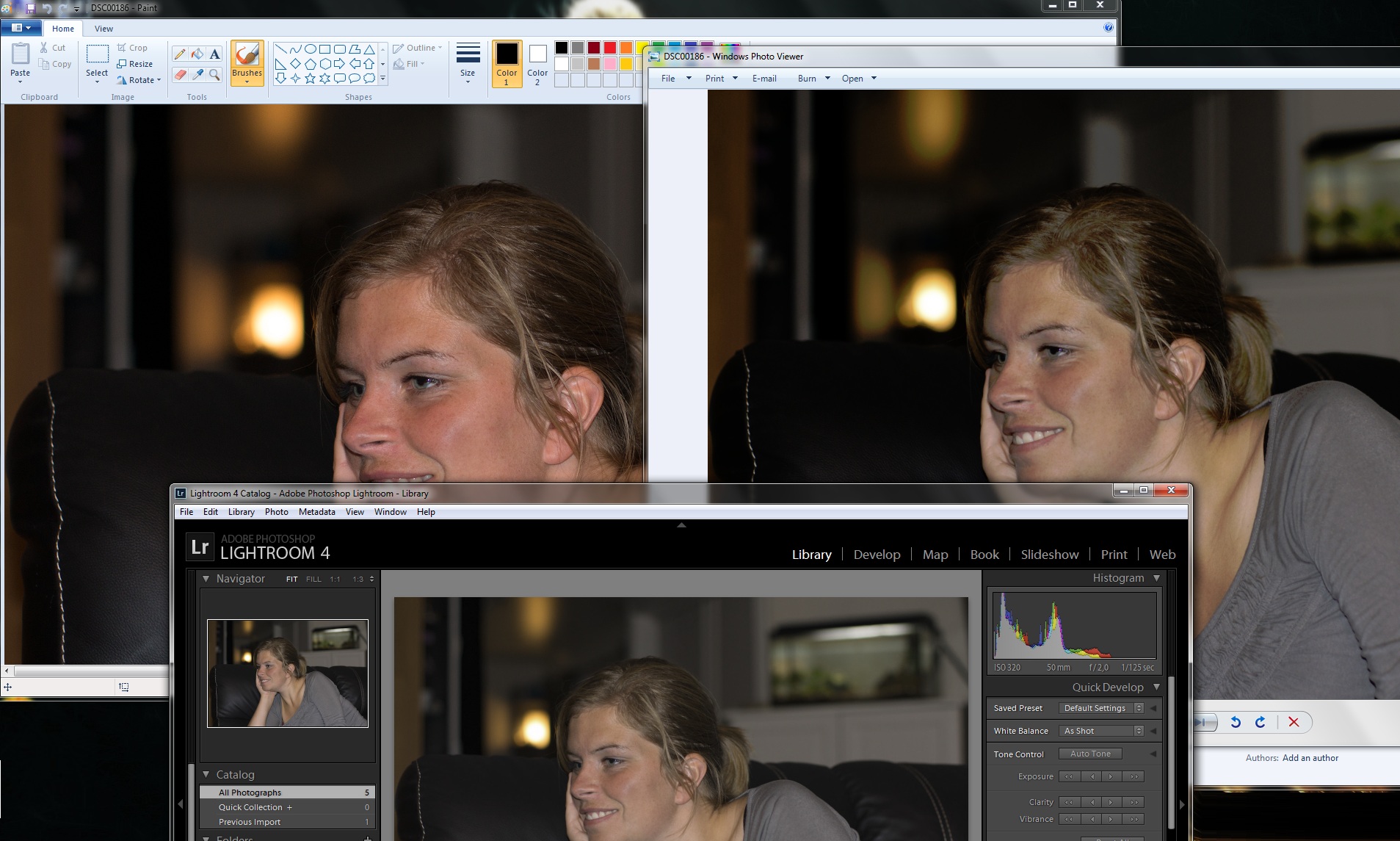Set Navigator zoom to 1:1
Viewport: 1400px width, 841px height.
pyautogui.click(x=335, y=579)
